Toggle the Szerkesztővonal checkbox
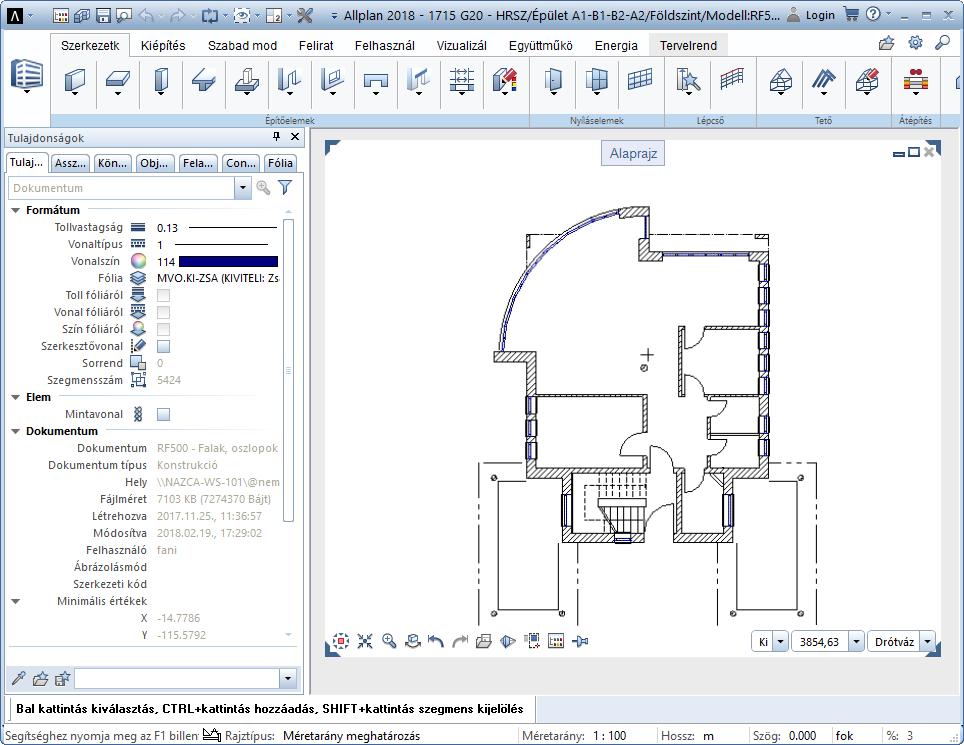 tap(163, 346)
